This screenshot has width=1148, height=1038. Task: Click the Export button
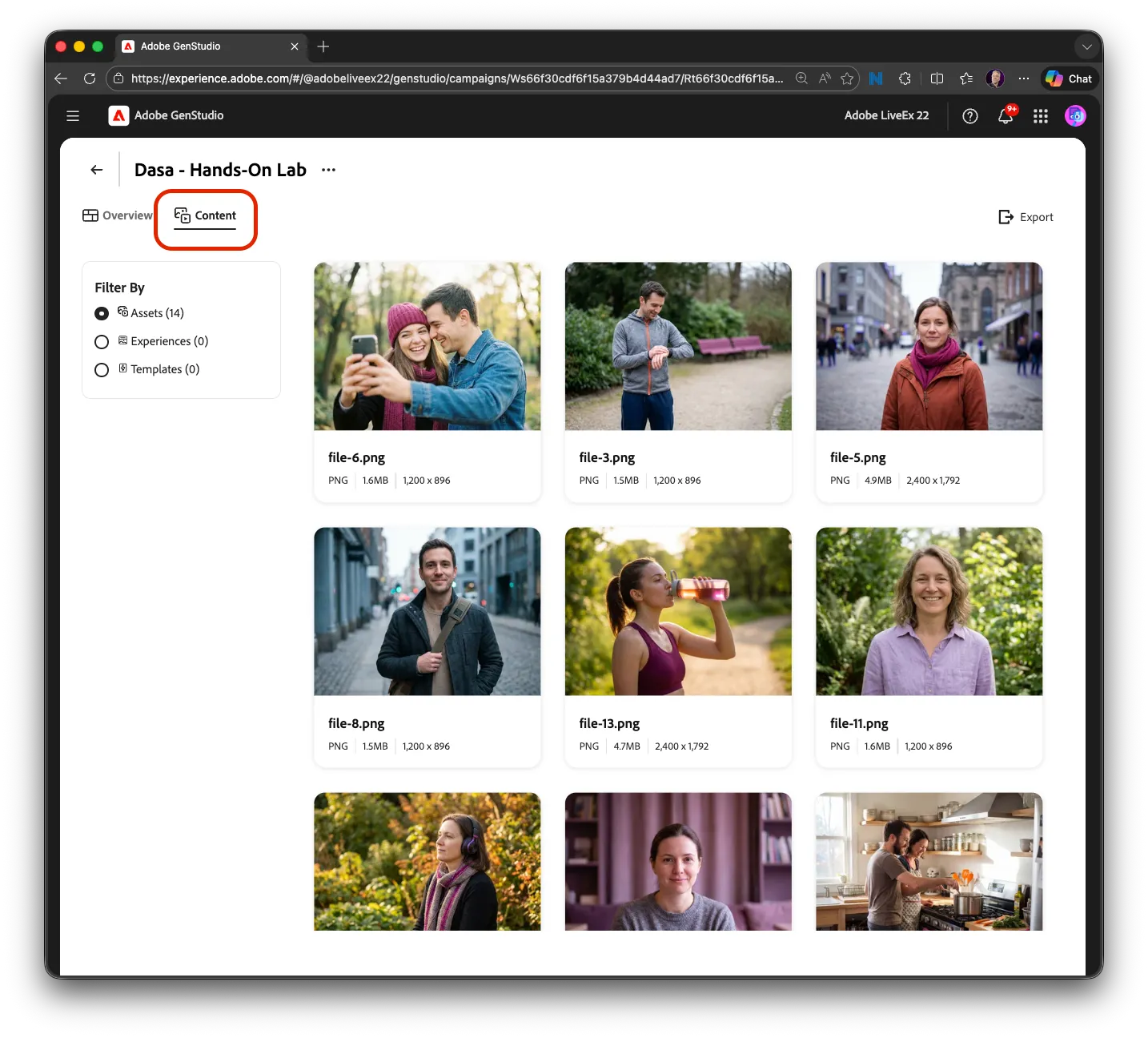pyautogui.click(x=1026, y=217)
